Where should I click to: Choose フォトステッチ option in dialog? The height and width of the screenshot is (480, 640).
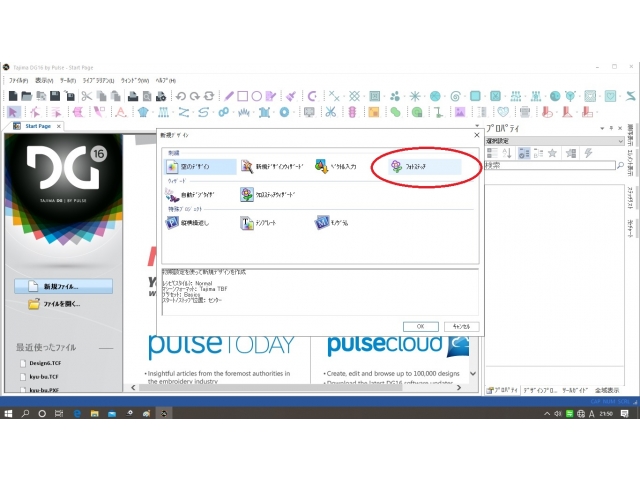point(424,167)
